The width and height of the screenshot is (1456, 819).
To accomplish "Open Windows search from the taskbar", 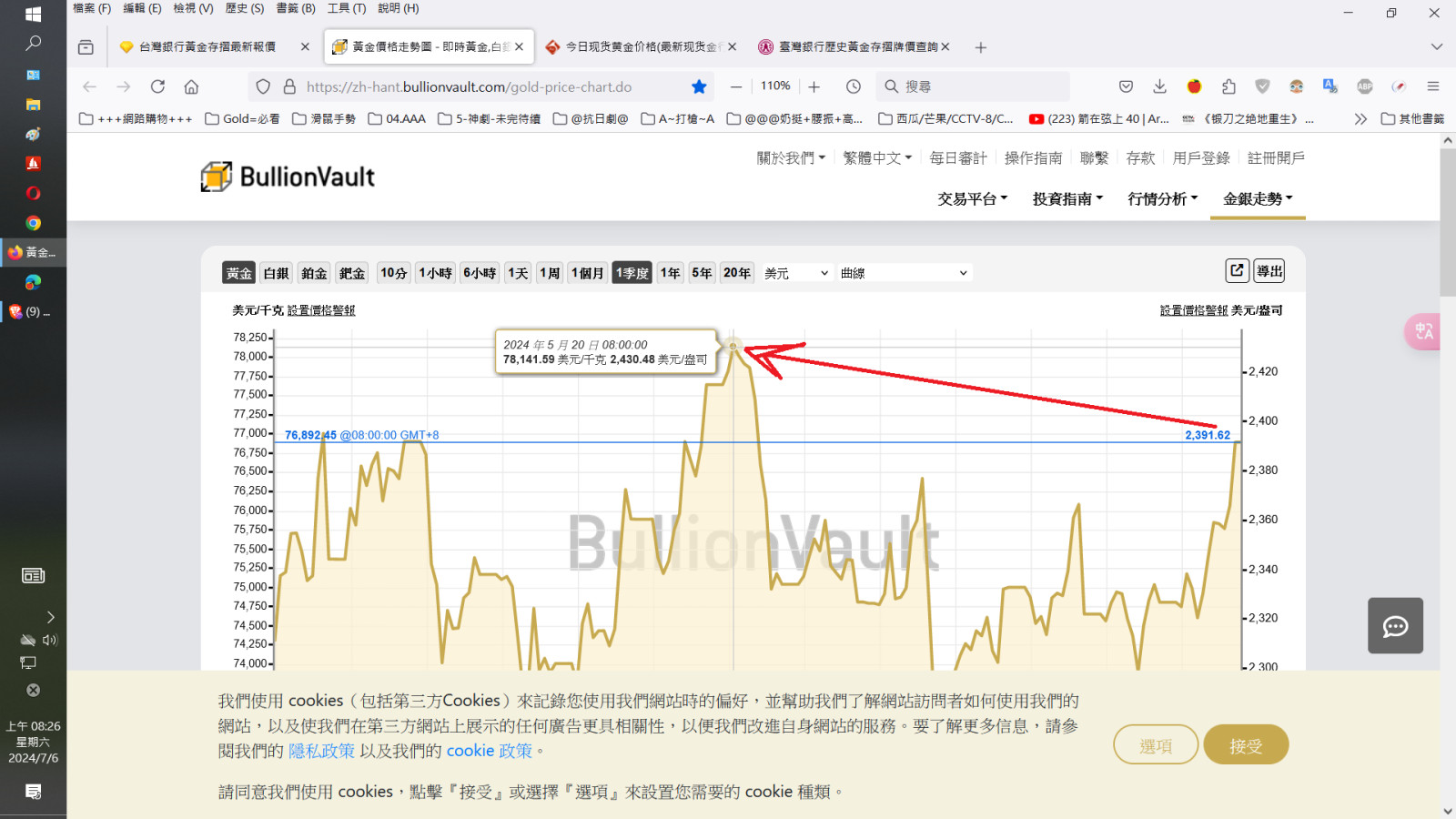I will [x=33, y=43].
